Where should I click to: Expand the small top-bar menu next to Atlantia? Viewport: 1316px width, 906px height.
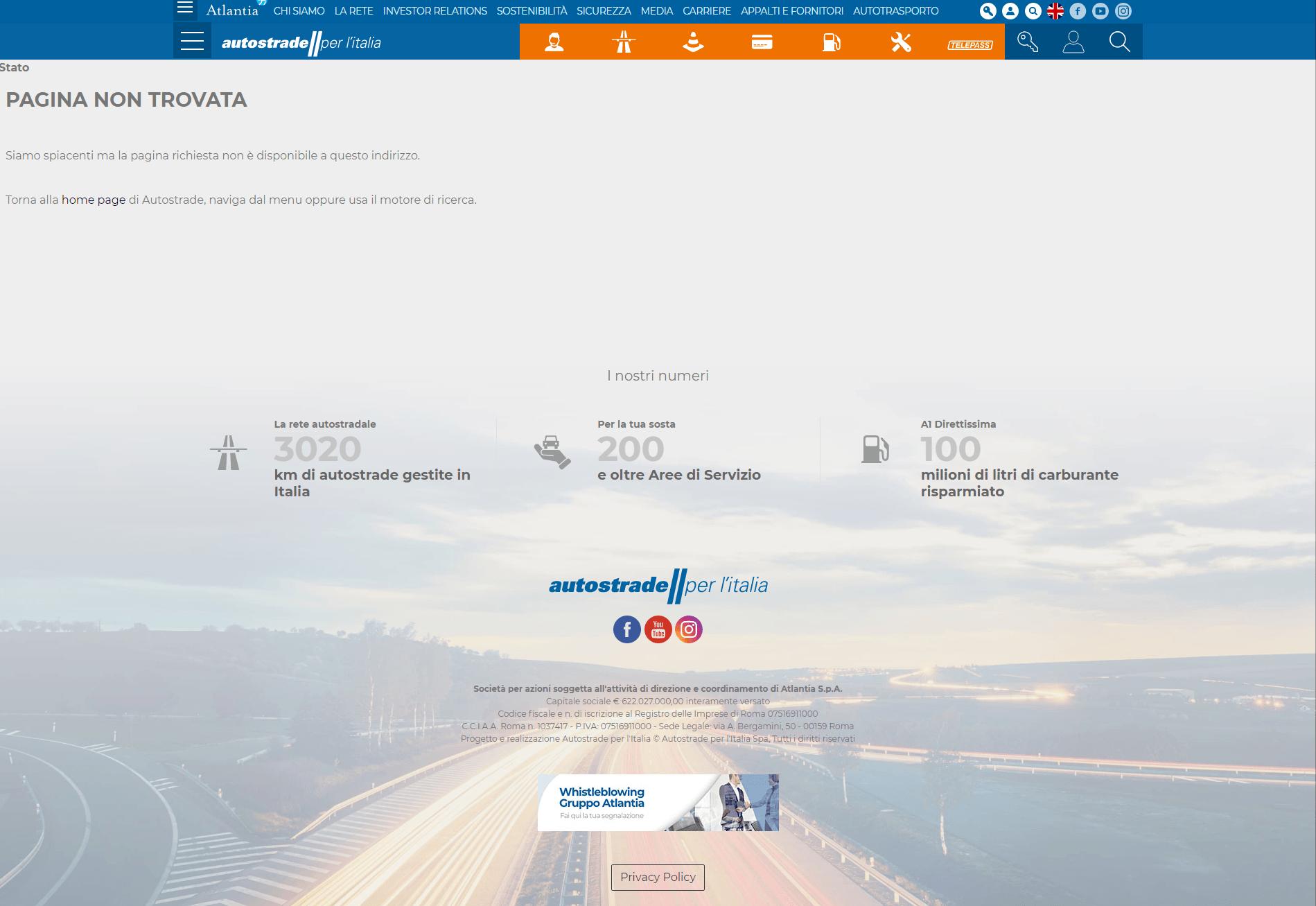point(184,8)
